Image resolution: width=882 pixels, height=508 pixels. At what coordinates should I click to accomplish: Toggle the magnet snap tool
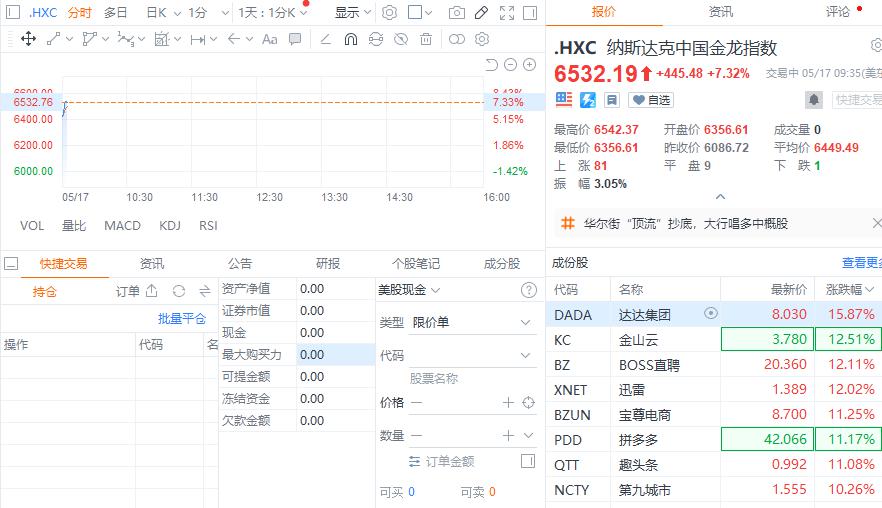tap(350, 39)
